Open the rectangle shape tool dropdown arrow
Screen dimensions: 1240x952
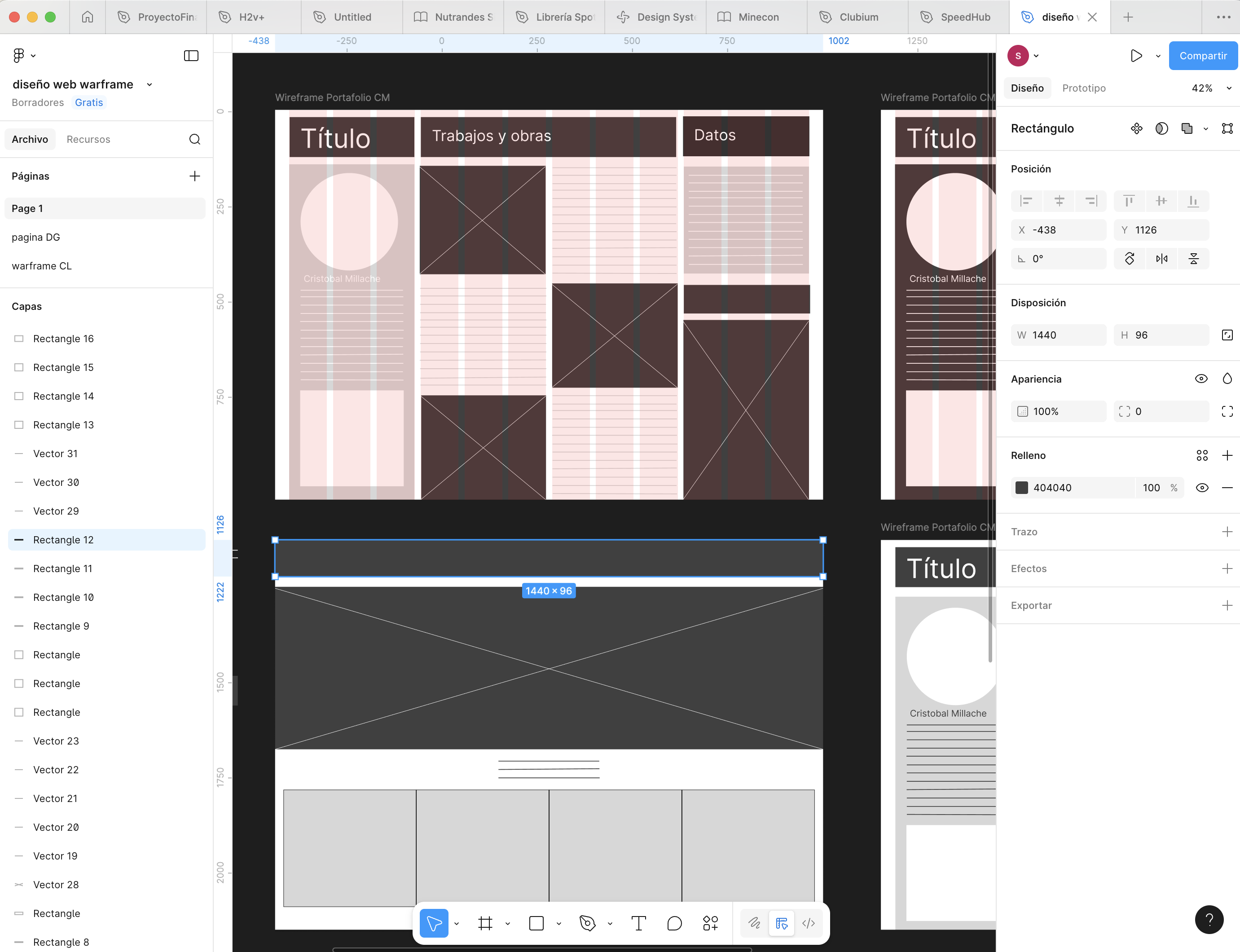point(558,924)
